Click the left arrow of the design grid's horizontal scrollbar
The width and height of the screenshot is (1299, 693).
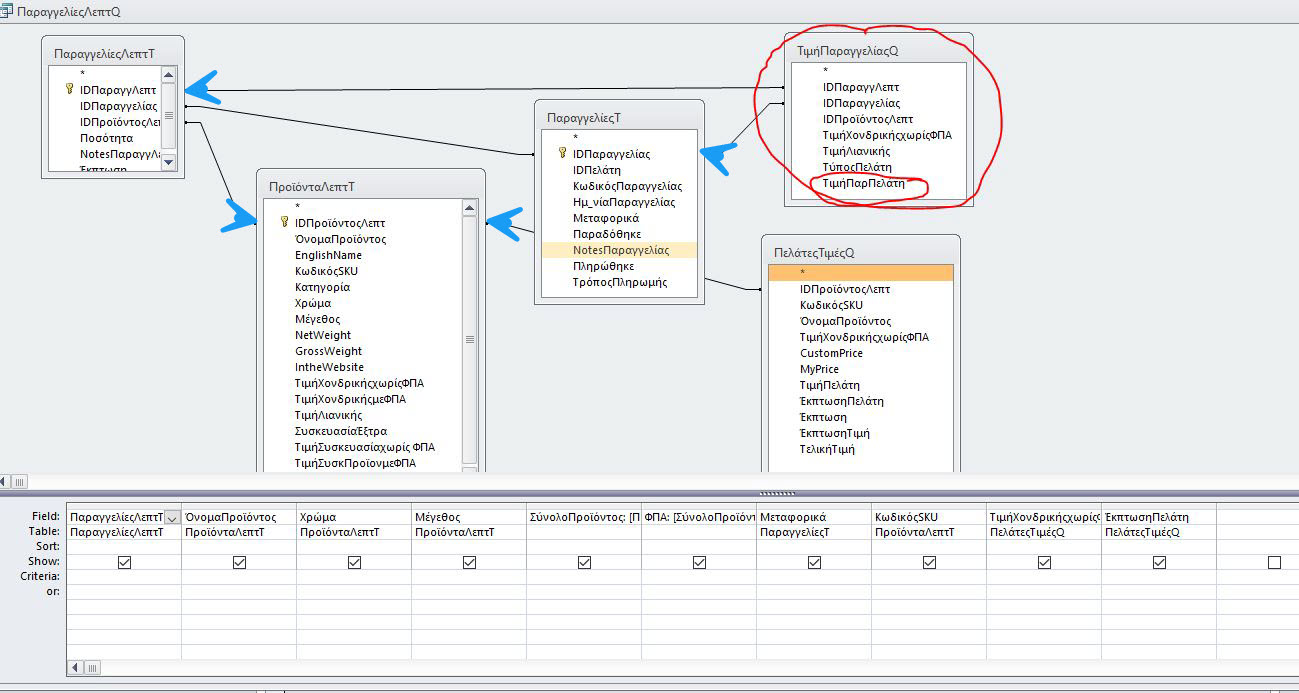pos(75,667)
